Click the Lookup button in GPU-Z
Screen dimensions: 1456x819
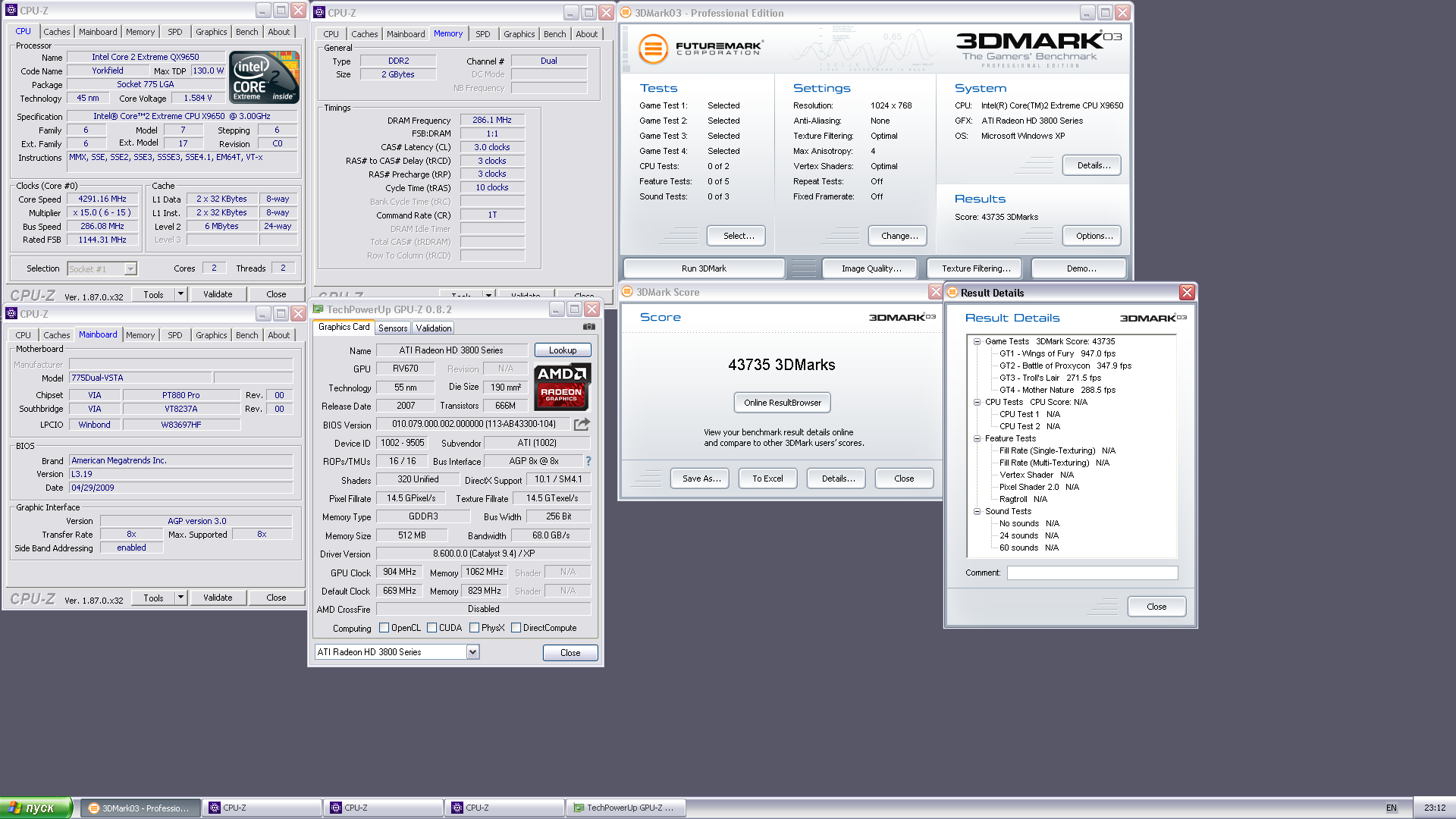(x=563, y=350)
